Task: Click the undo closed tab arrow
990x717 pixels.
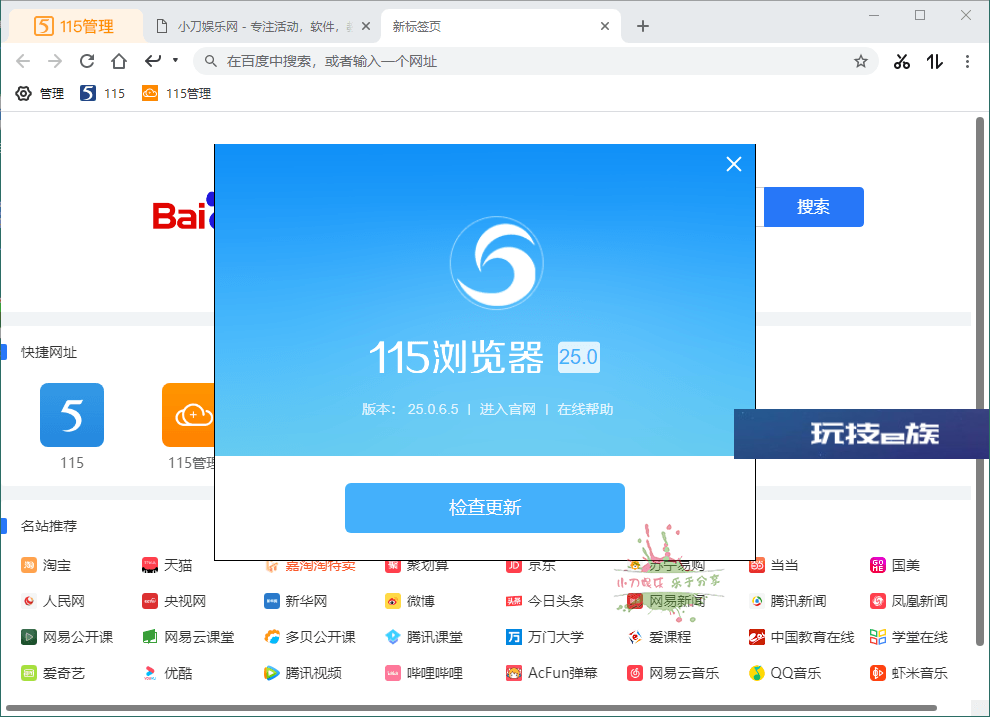Action: [x=153, y=61]
